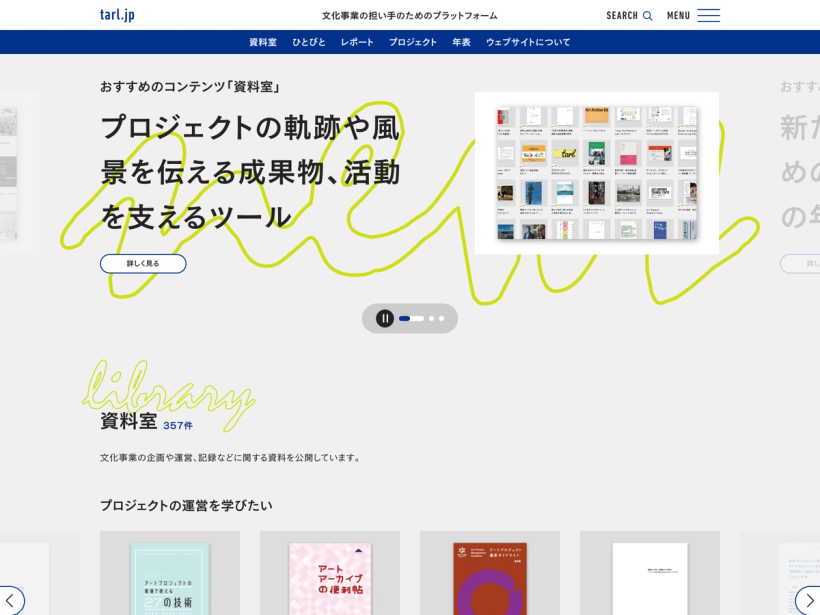Click the site tagline 文化事業の担い手のためのプラットフォーム
Viewport: 820px width, 615px height.
click(x=409, y=16)
